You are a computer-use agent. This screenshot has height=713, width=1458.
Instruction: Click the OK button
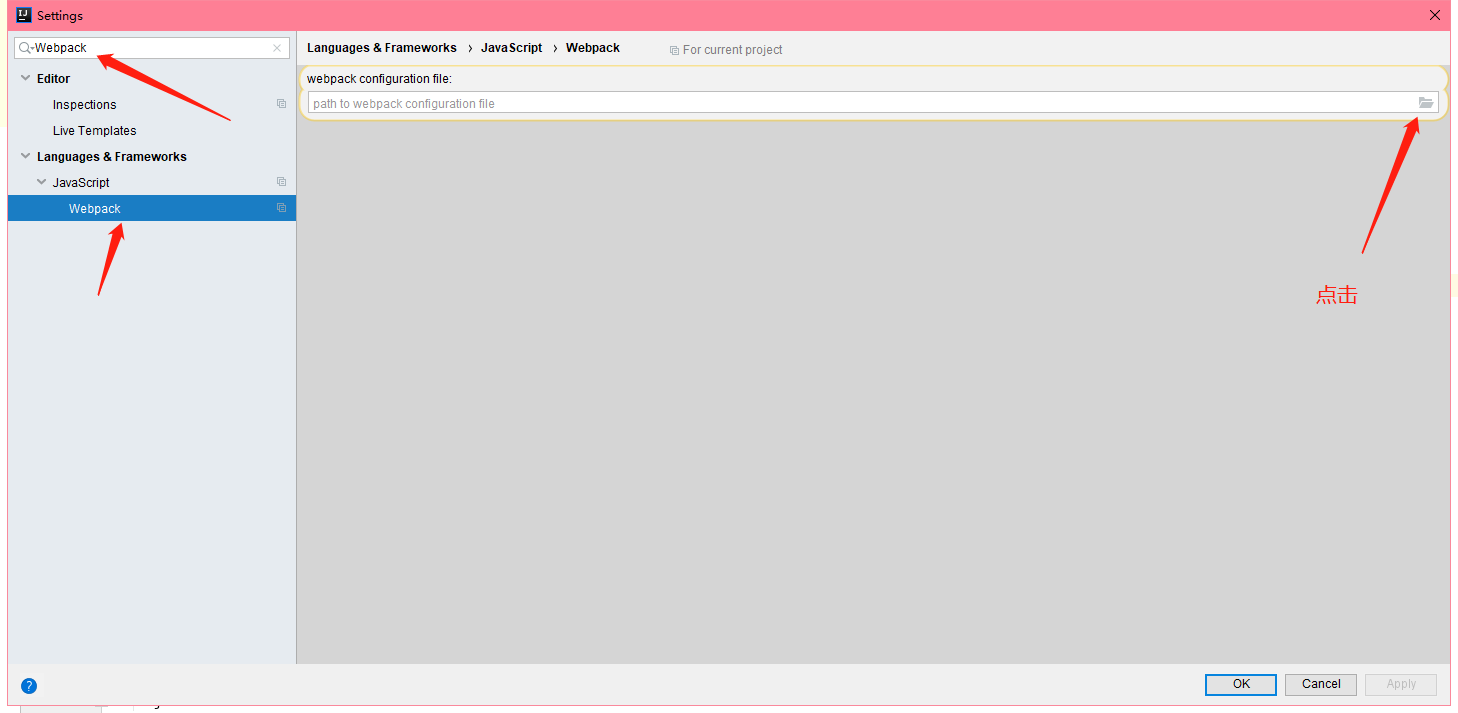pos(1241,684)
